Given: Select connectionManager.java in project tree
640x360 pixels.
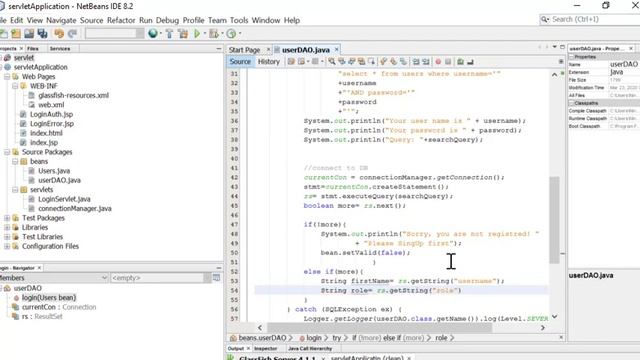Looking at the screenshot, I should 75,209.
